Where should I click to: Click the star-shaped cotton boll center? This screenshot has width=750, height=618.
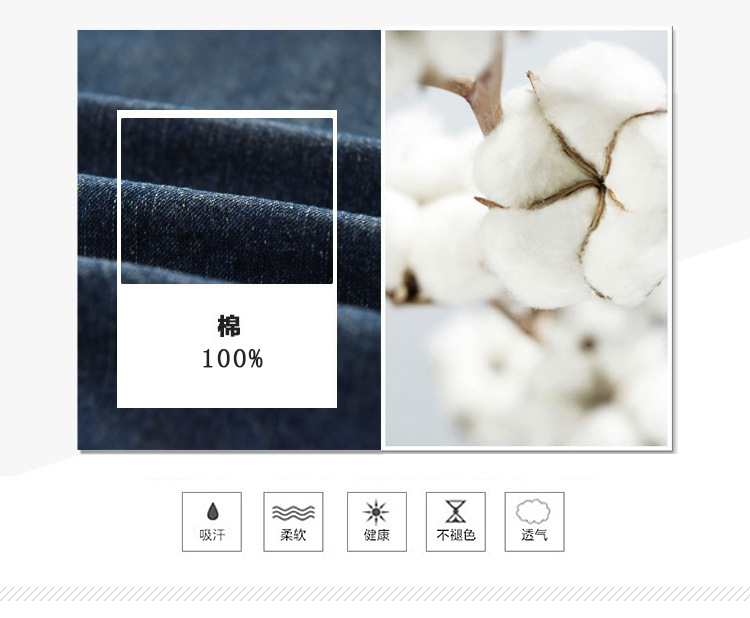[x=599, y=184]
